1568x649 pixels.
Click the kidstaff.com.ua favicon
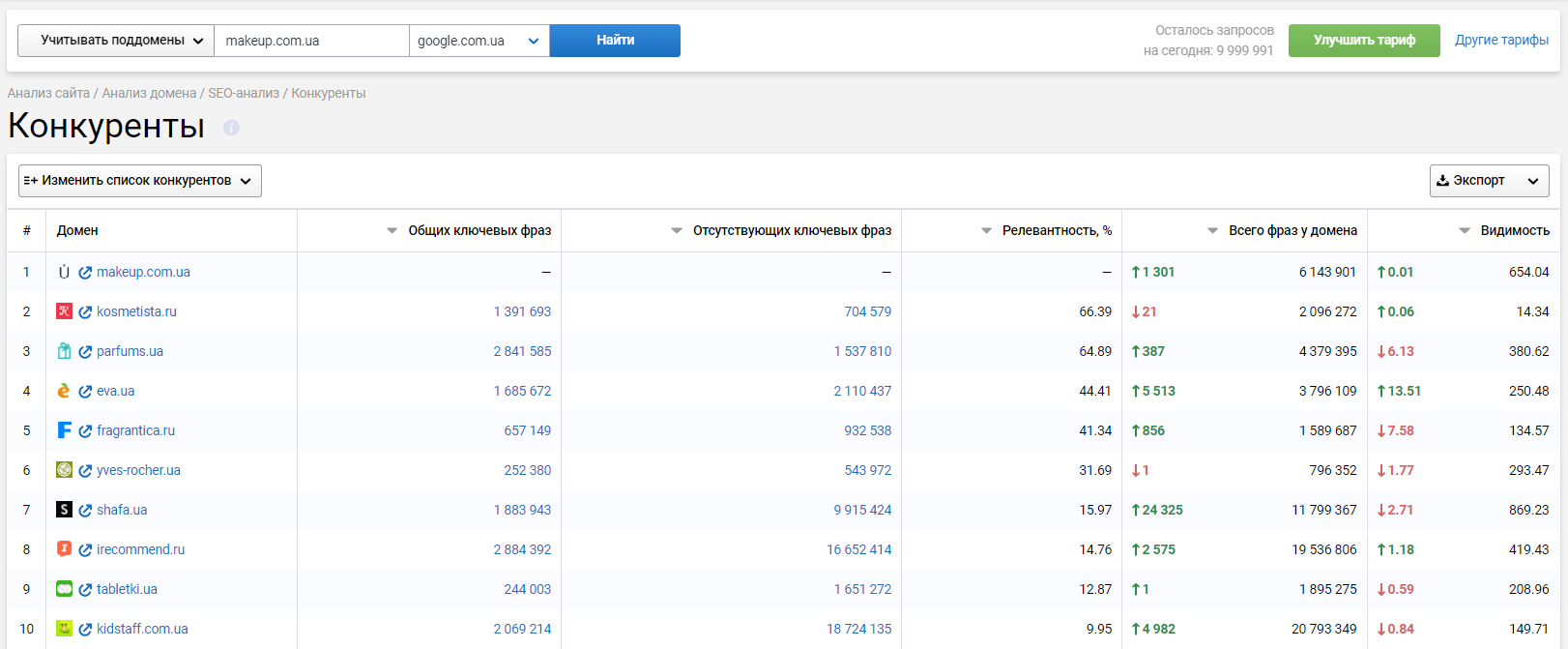coord(64,629)
